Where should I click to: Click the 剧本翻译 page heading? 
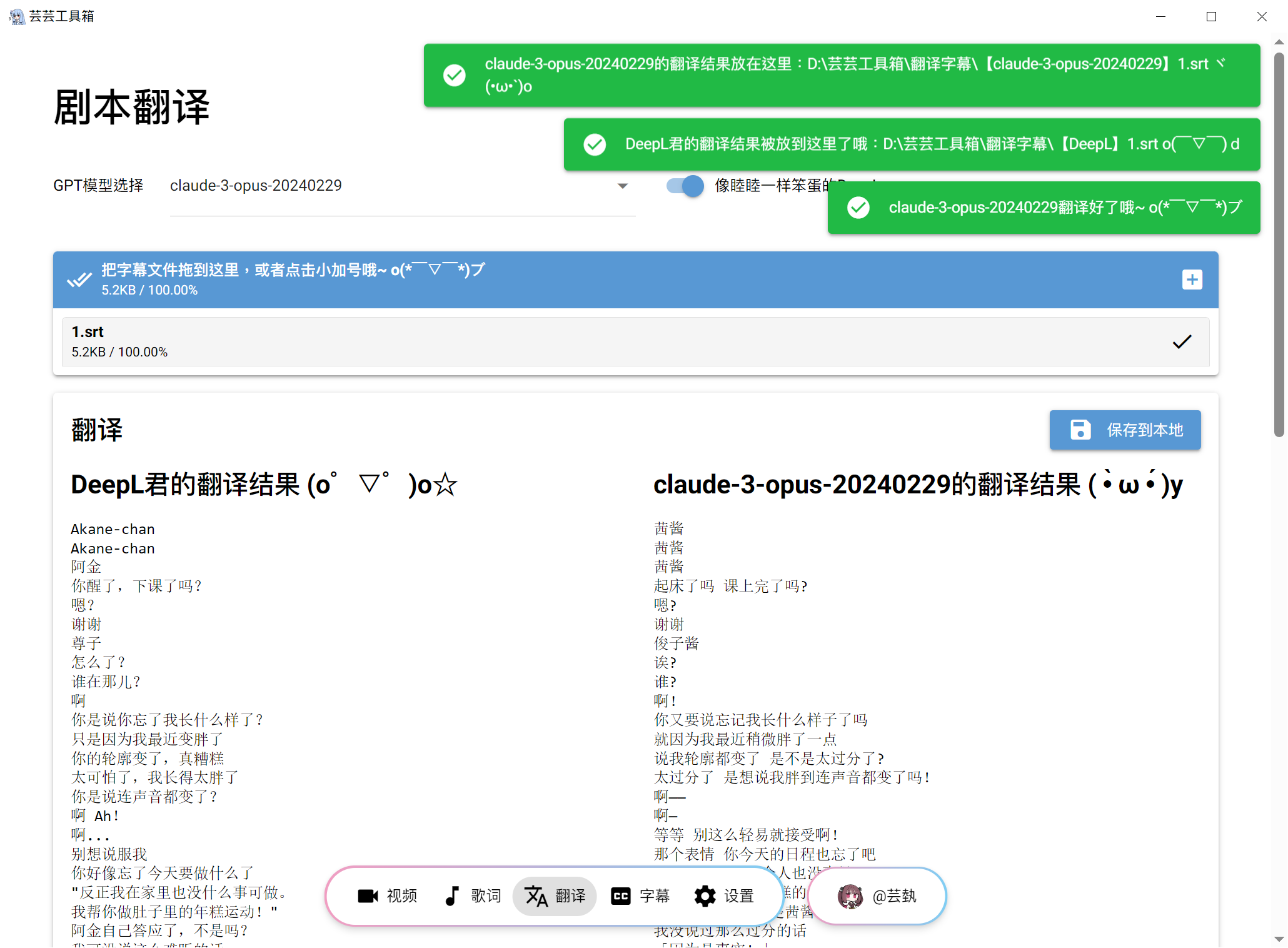[132, 107]
